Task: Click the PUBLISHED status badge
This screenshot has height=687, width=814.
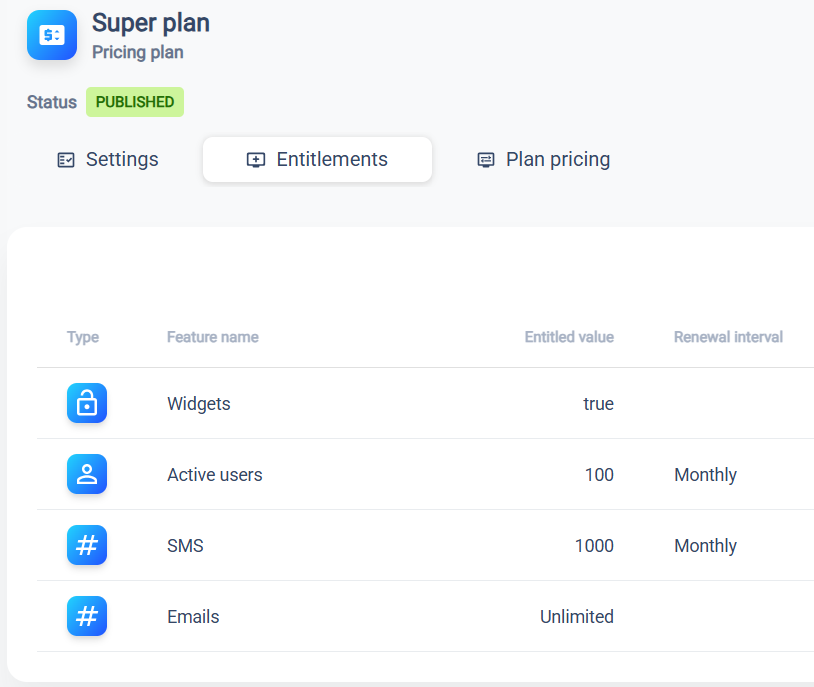Action: click(x=135, y=102)
